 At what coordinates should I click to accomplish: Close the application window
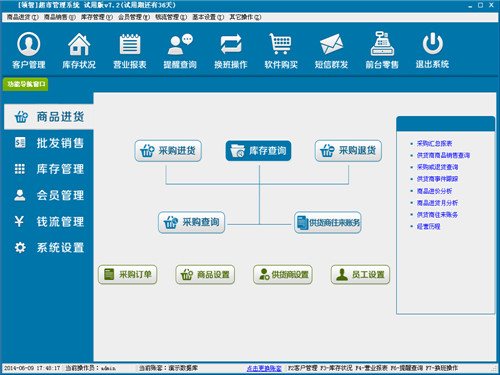[x=491, y=5]
